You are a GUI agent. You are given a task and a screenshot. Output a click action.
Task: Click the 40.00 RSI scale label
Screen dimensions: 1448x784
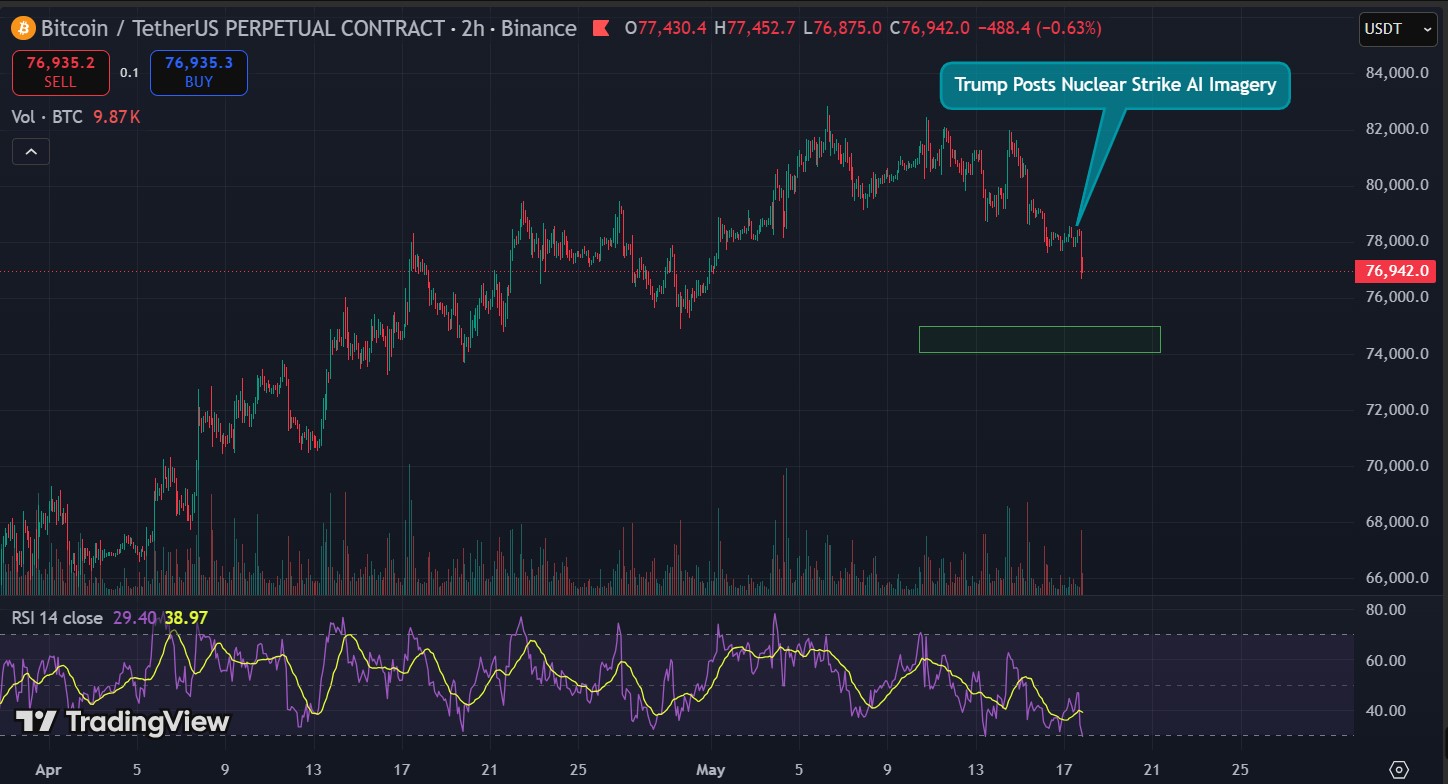tap(1386, 711)
